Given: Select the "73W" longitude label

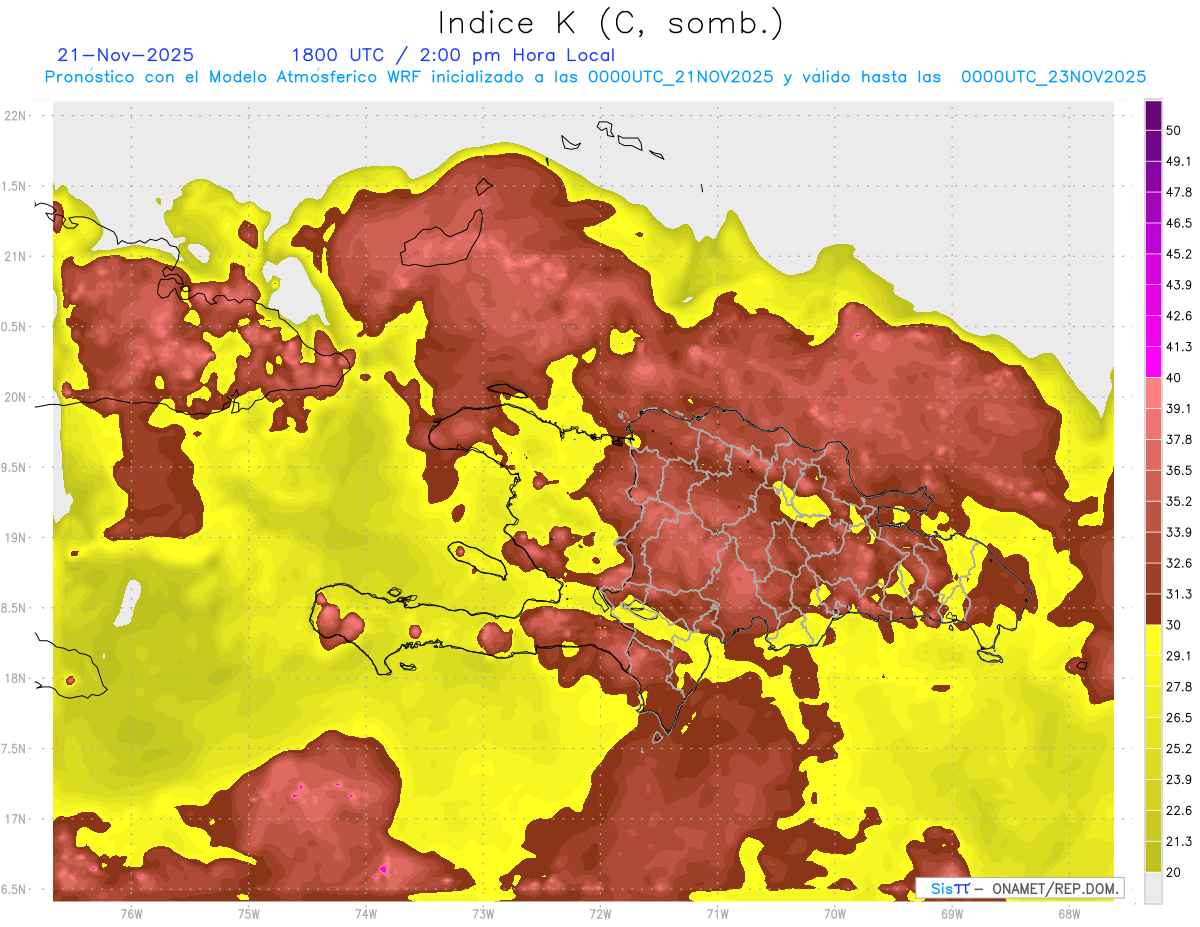Looking at the screenshot, I should click(483, 914).
